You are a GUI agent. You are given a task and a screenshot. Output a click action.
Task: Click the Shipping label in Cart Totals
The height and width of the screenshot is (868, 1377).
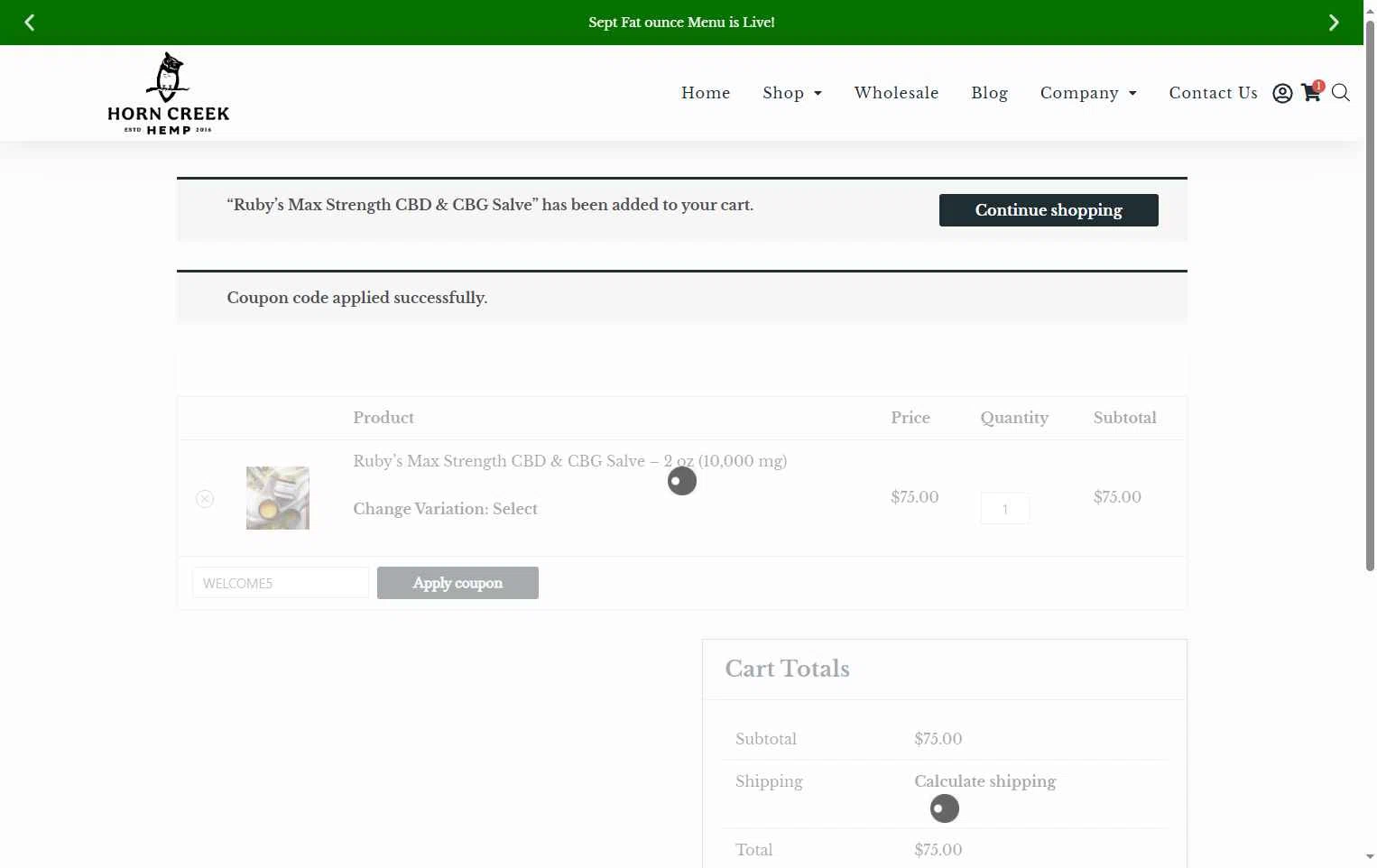pos(769,781)
